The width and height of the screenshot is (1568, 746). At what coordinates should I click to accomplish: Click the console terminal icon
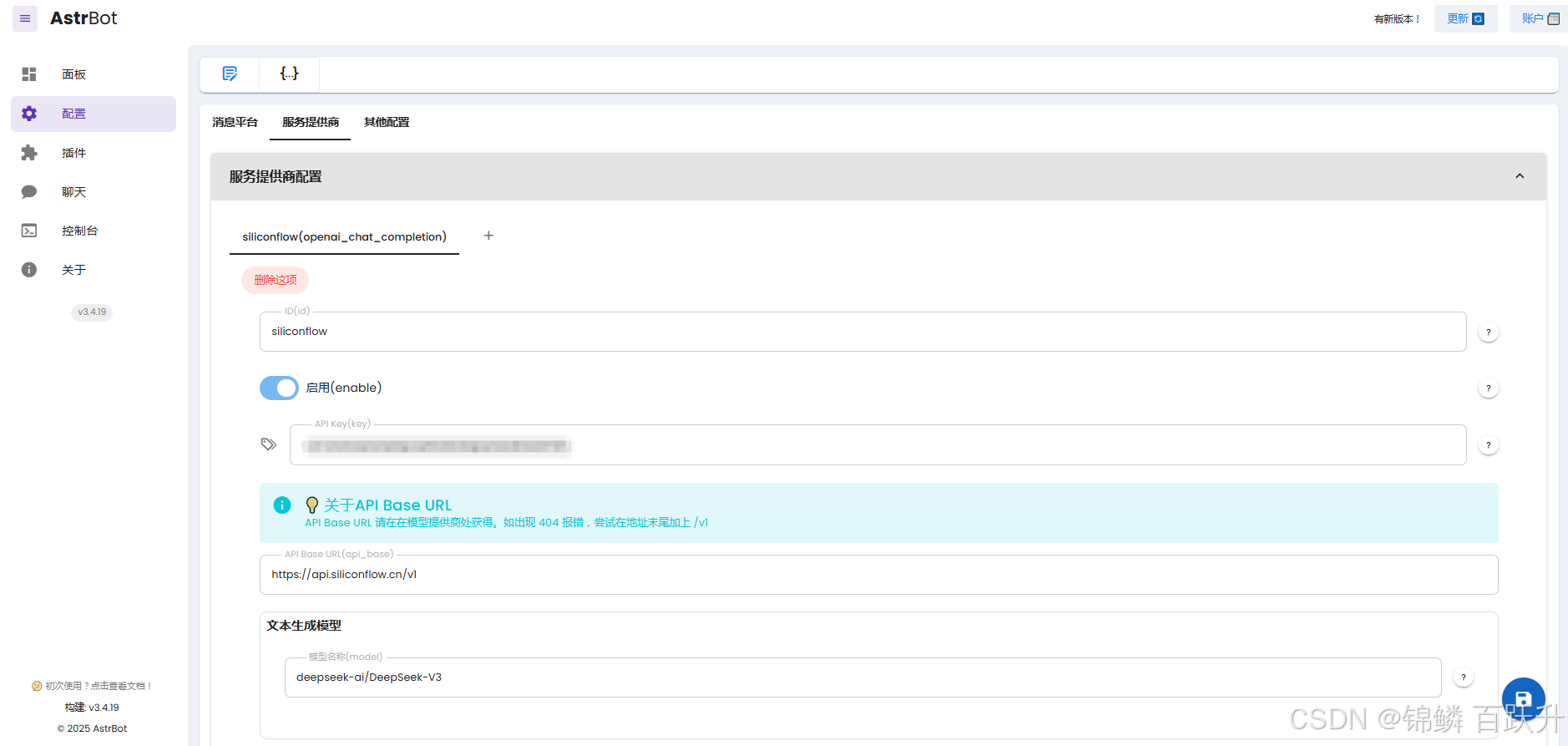[29, 231]
